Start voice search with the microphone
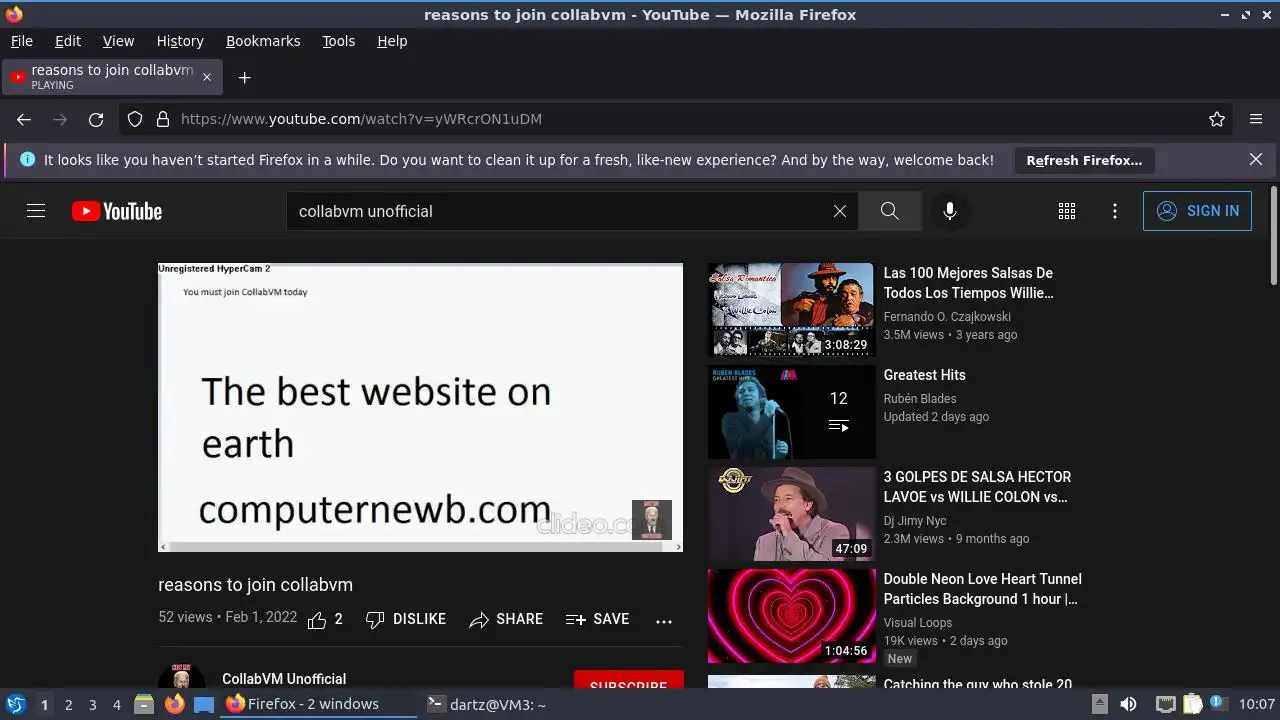This screenshot has width=1280, height=720. (950, 211)
